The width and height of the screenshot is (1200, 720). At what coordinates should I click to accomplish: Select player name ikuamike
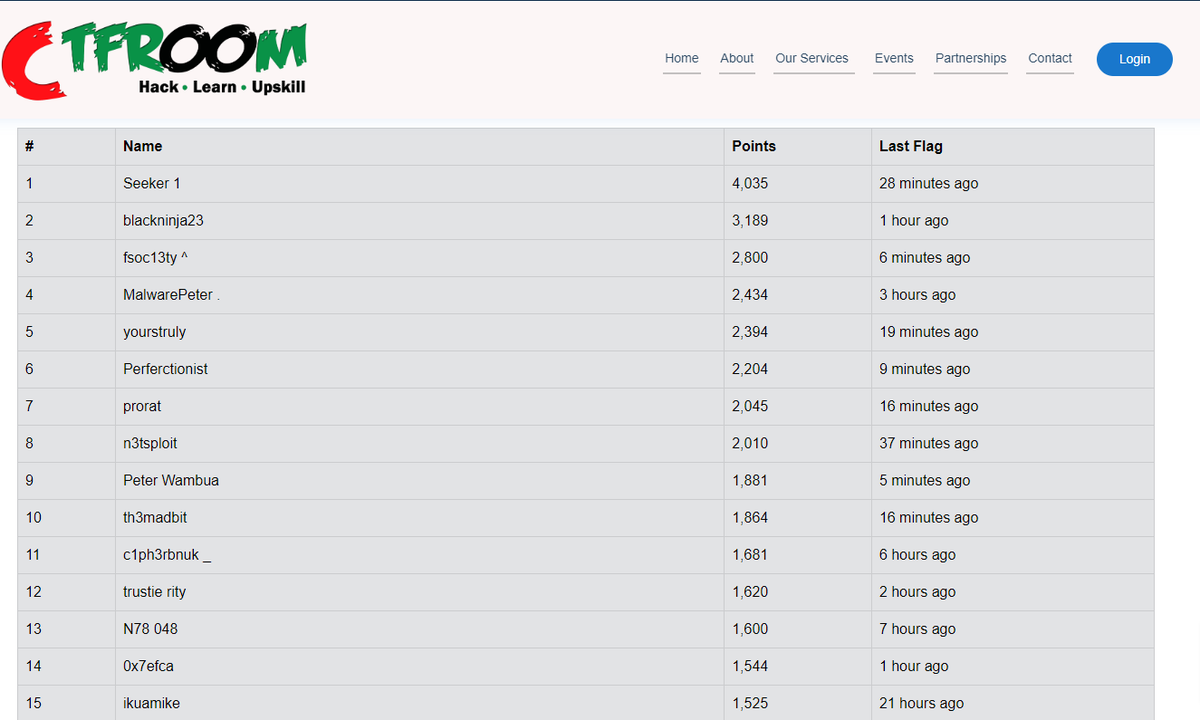coord(152,703)
